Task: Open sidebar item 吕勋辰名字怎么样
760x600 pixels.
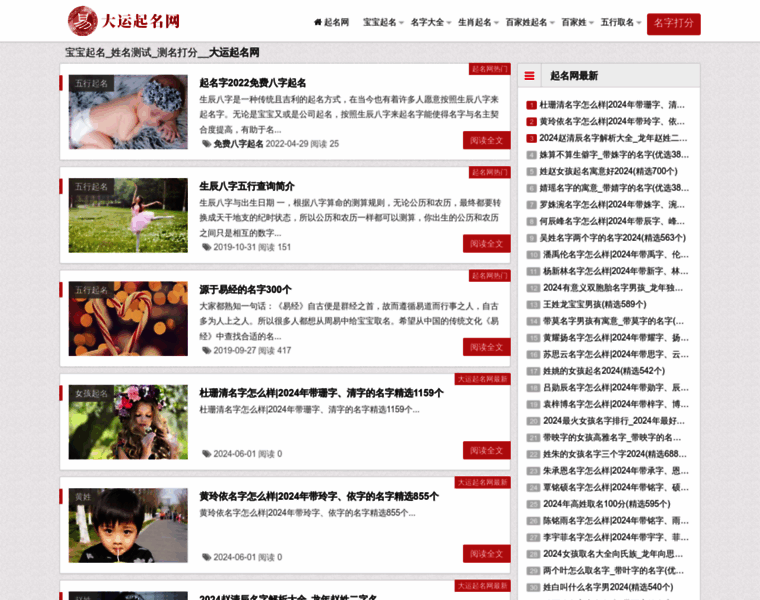Action: [x=616, y=388]
